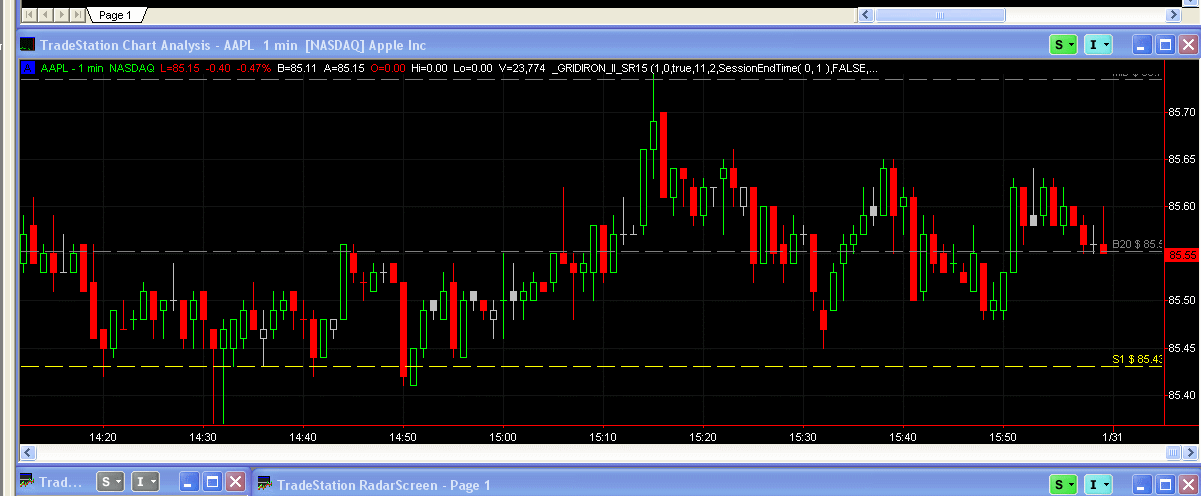Click the highlighted 85.55 current price marker
Image resolution: width=1201 pixels, height=496 pixels.
(x=1181, y=254)
